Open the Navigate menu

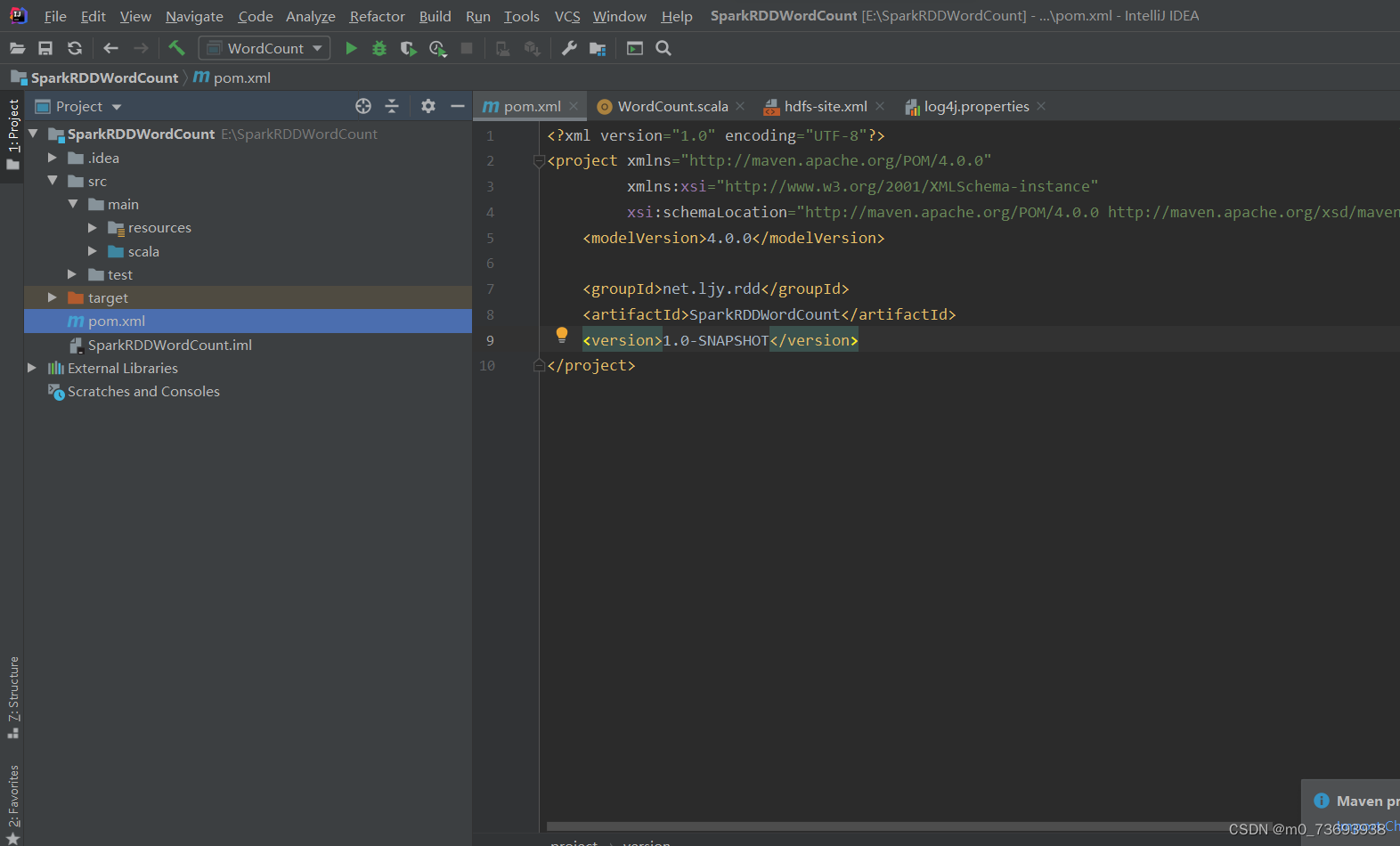tap(194, 16)
